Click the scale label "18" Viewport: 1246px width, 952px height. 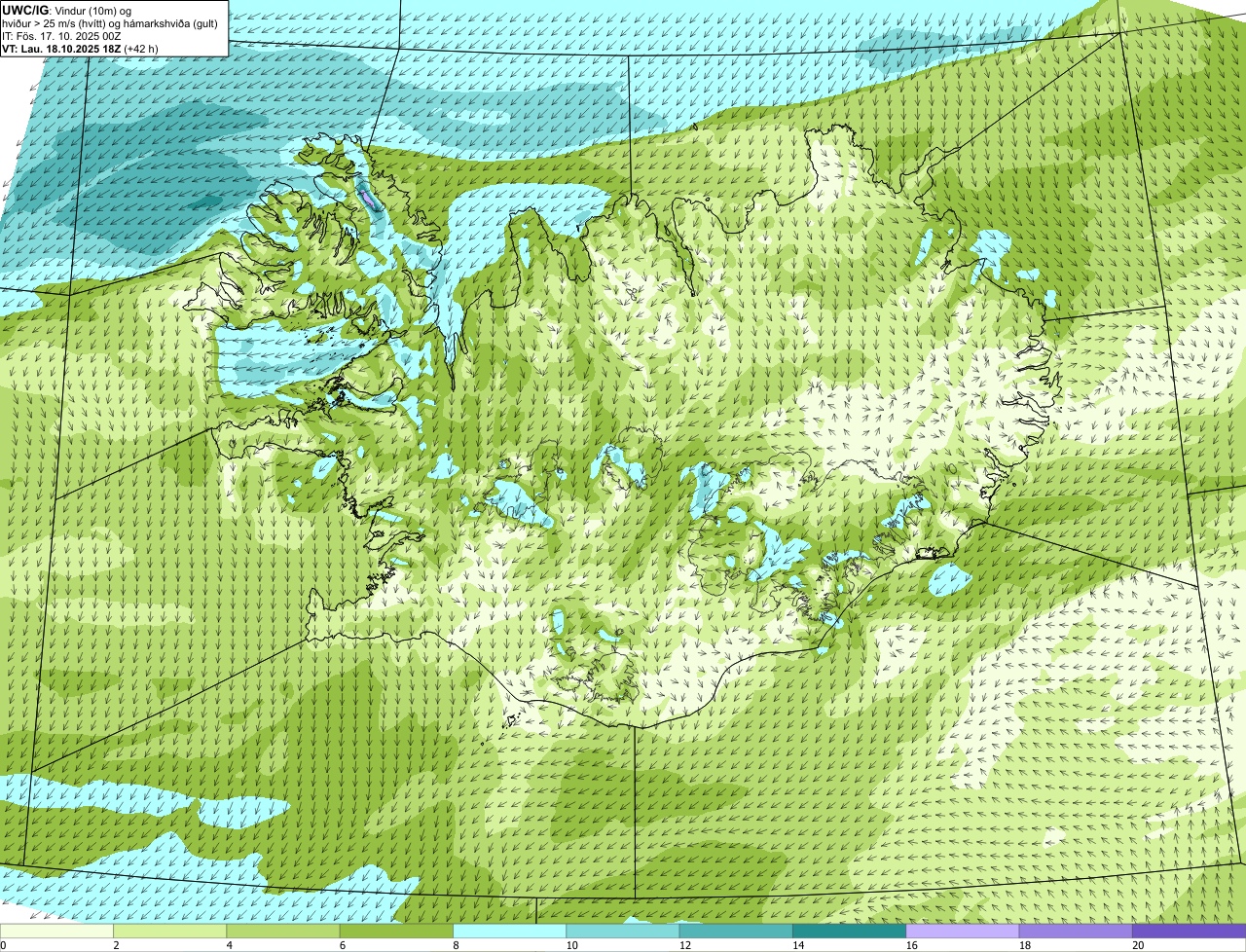coord(1024,945)
